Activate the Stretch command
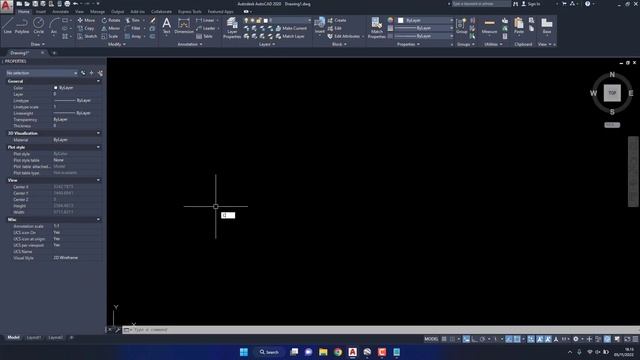The height and width of the screenshot is (360, 640). (87, 36)
